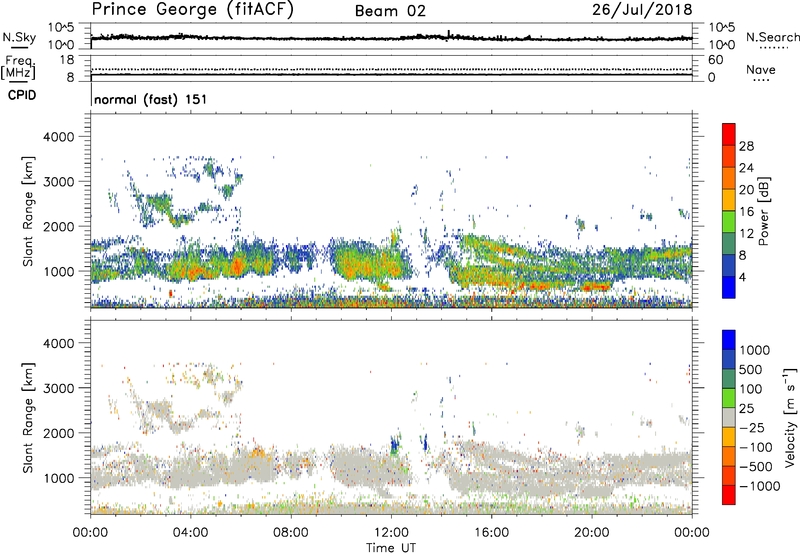The height and width of the screenshot is (554, 800).
Task: Click the '18' frequency axis tick
Action: click(67, 60)
